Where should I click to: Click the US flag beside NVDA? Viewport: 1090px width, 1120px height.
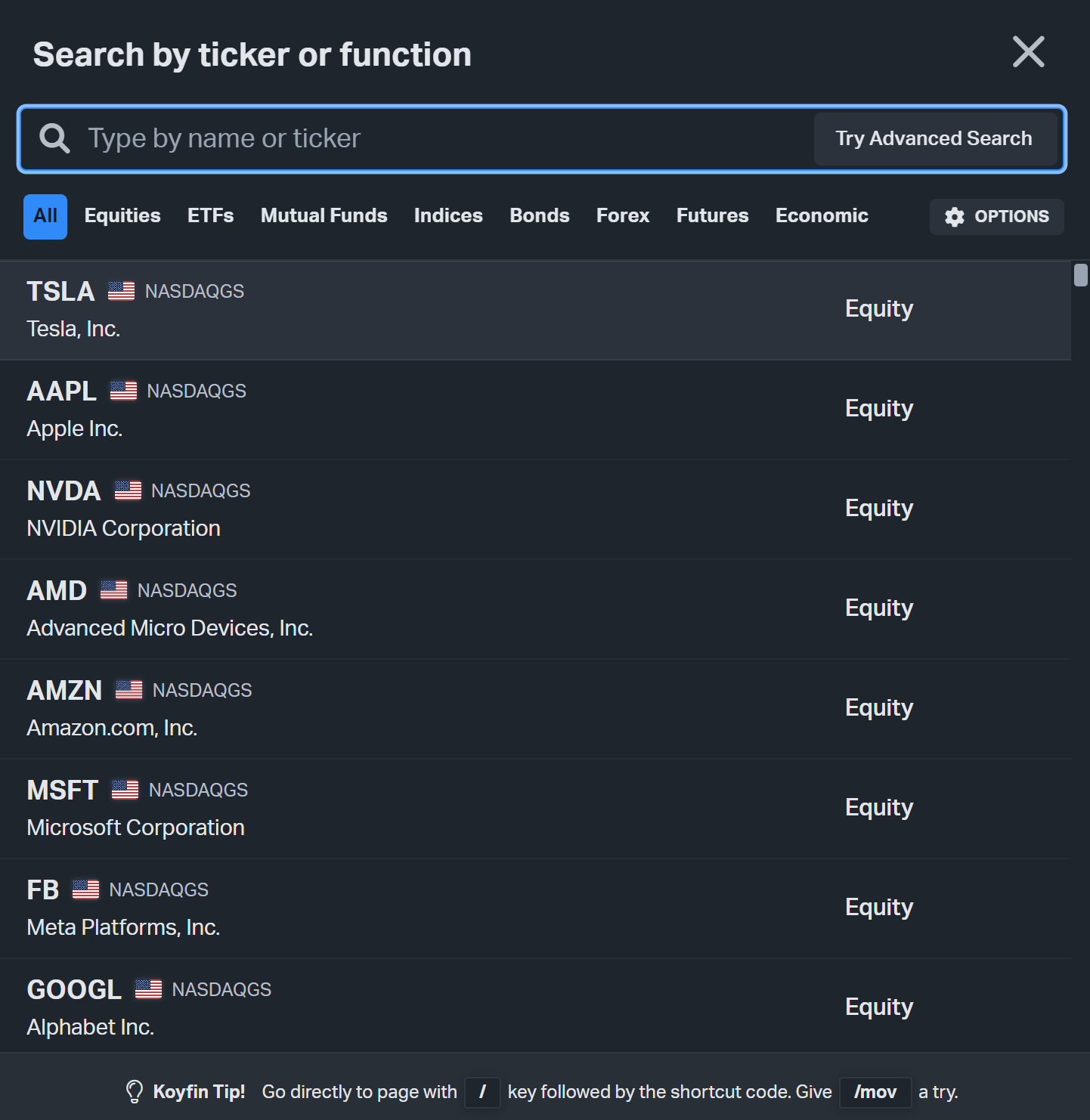click(128, 490)
